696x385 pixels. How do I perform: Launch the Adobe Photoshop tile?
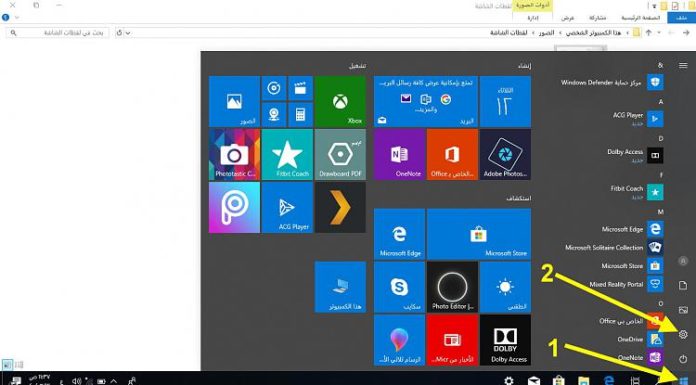coord(505,155)
